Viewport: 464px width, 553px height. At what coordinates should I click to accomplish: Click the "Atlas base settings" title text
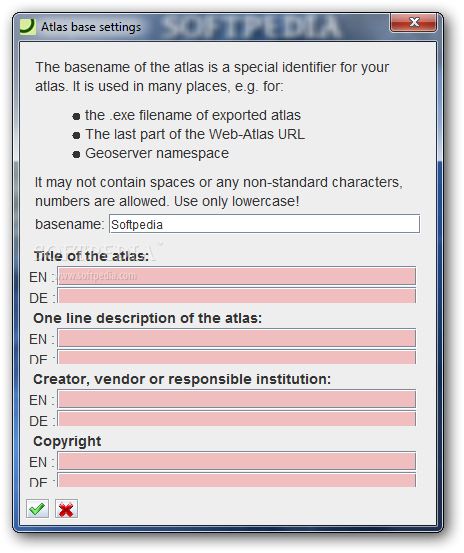[x=91, y=27]
